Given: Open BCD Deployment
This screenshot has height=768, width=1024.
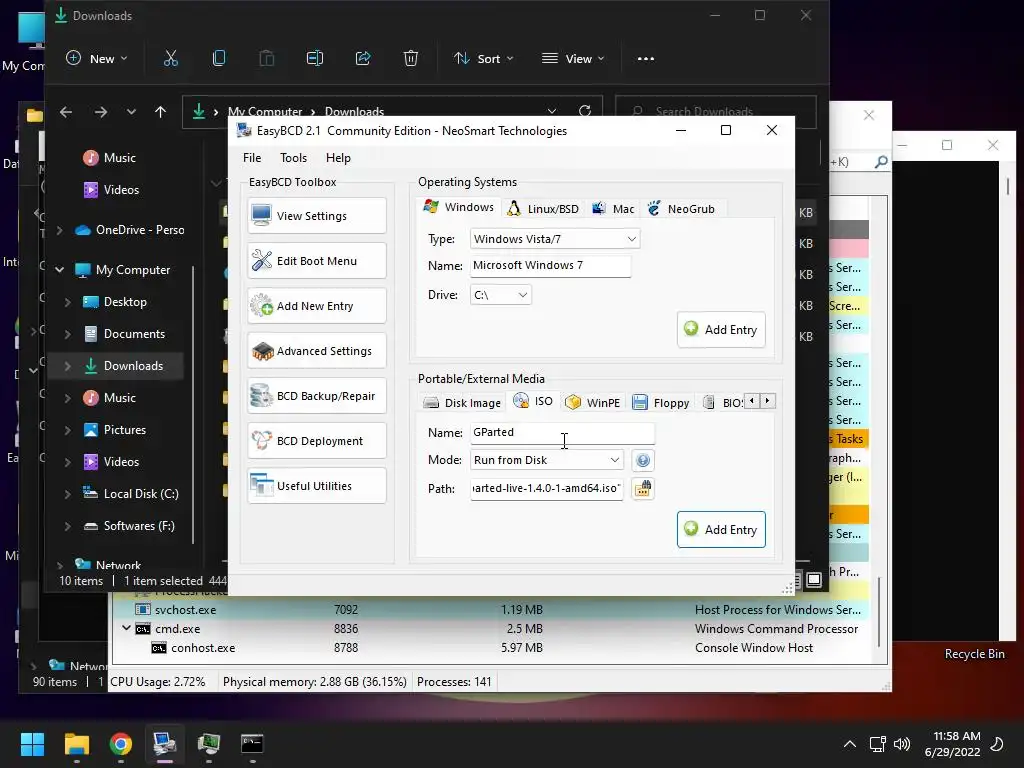Looking at the screenshot, I should point(317,441).
